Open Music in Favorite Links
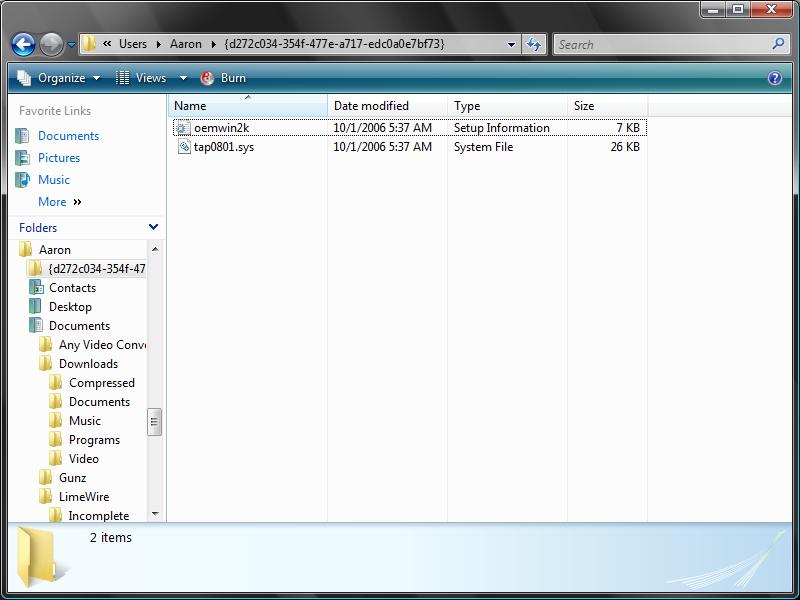This screenshot has height=600, width=800. (54, 180)
